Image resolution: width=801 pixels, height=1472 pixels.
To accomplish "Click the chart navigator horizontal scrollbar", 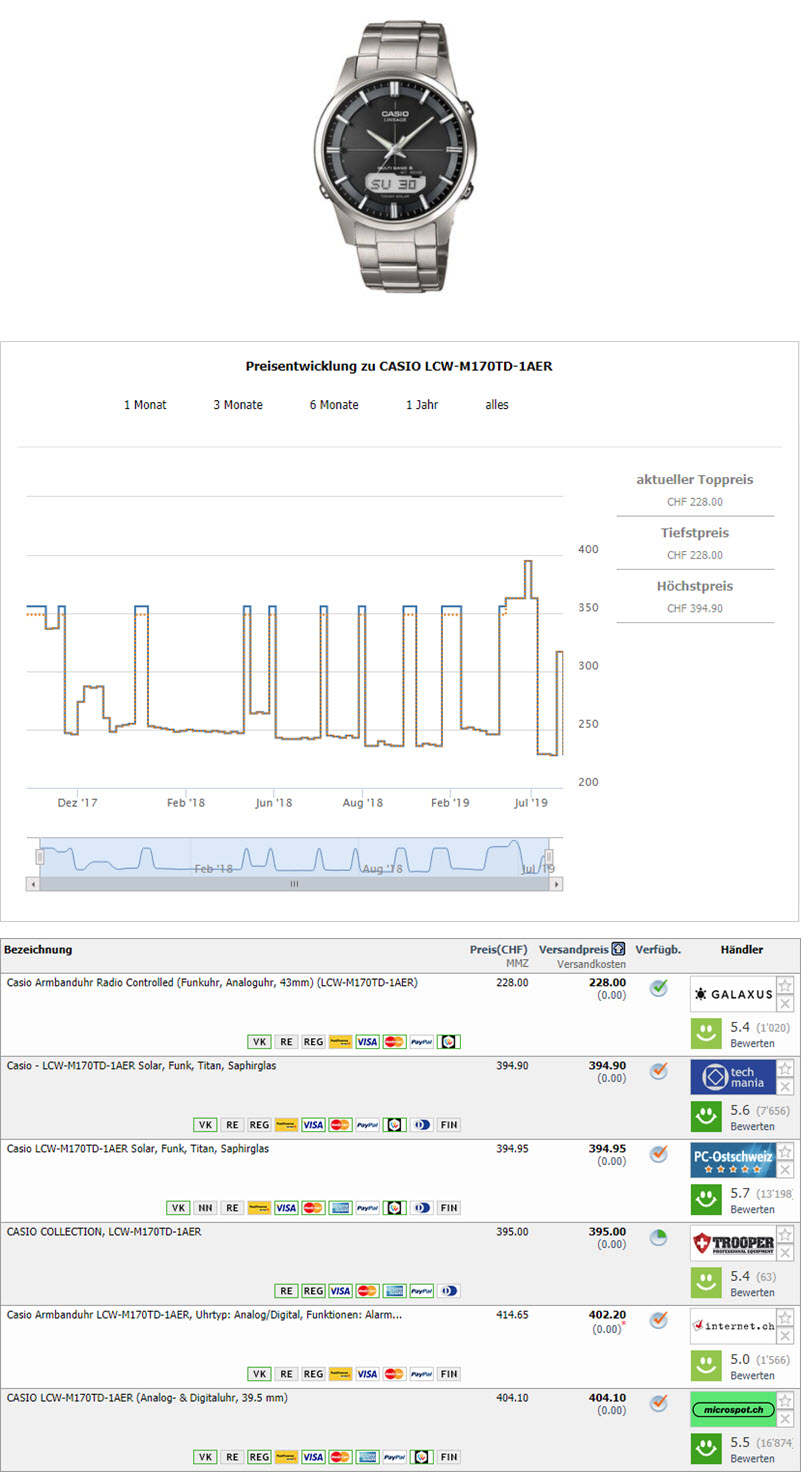I will click(x=294, y=884).
